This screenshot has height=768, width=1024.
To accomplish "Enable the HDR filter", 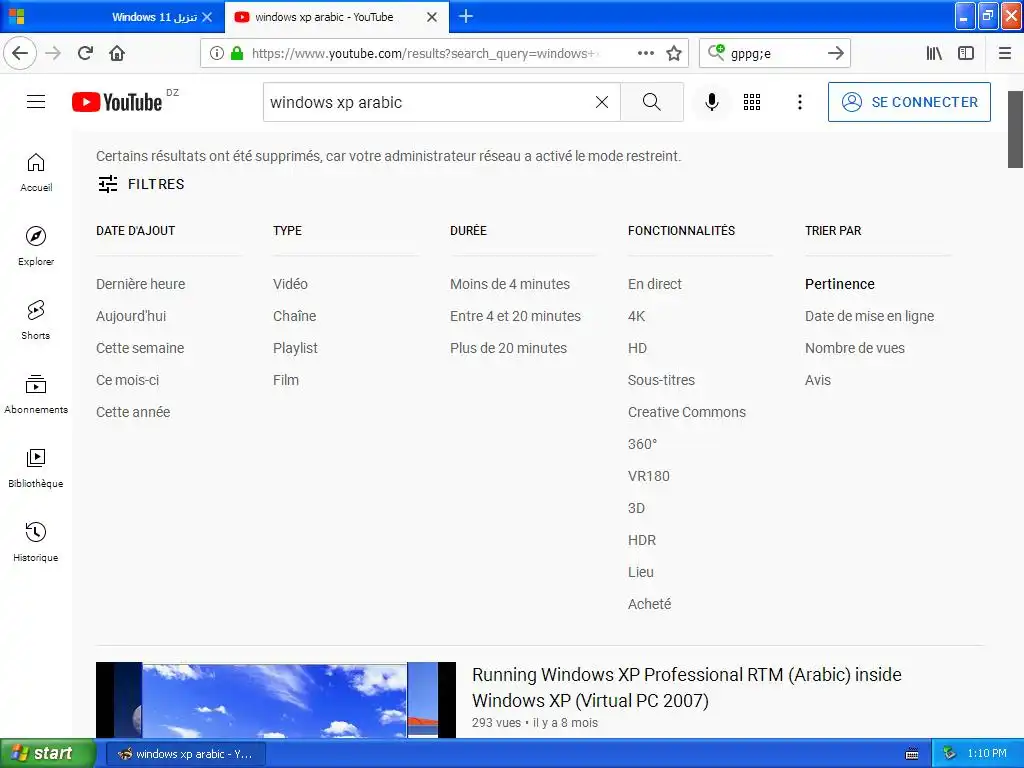I will click(x=641, y=540).
